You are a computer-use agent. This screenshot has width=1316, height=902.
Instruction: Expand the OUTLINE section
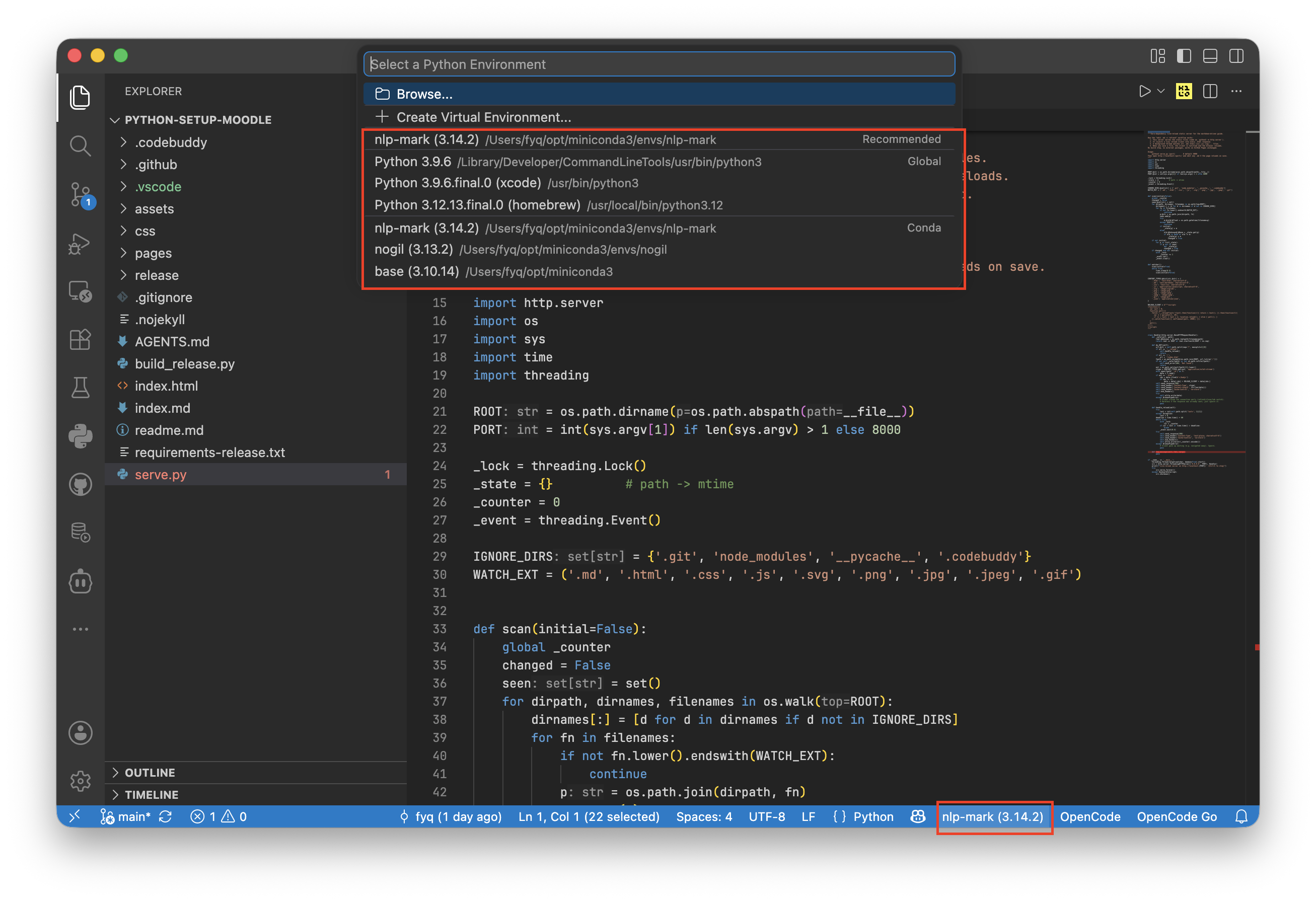[256, 772]
